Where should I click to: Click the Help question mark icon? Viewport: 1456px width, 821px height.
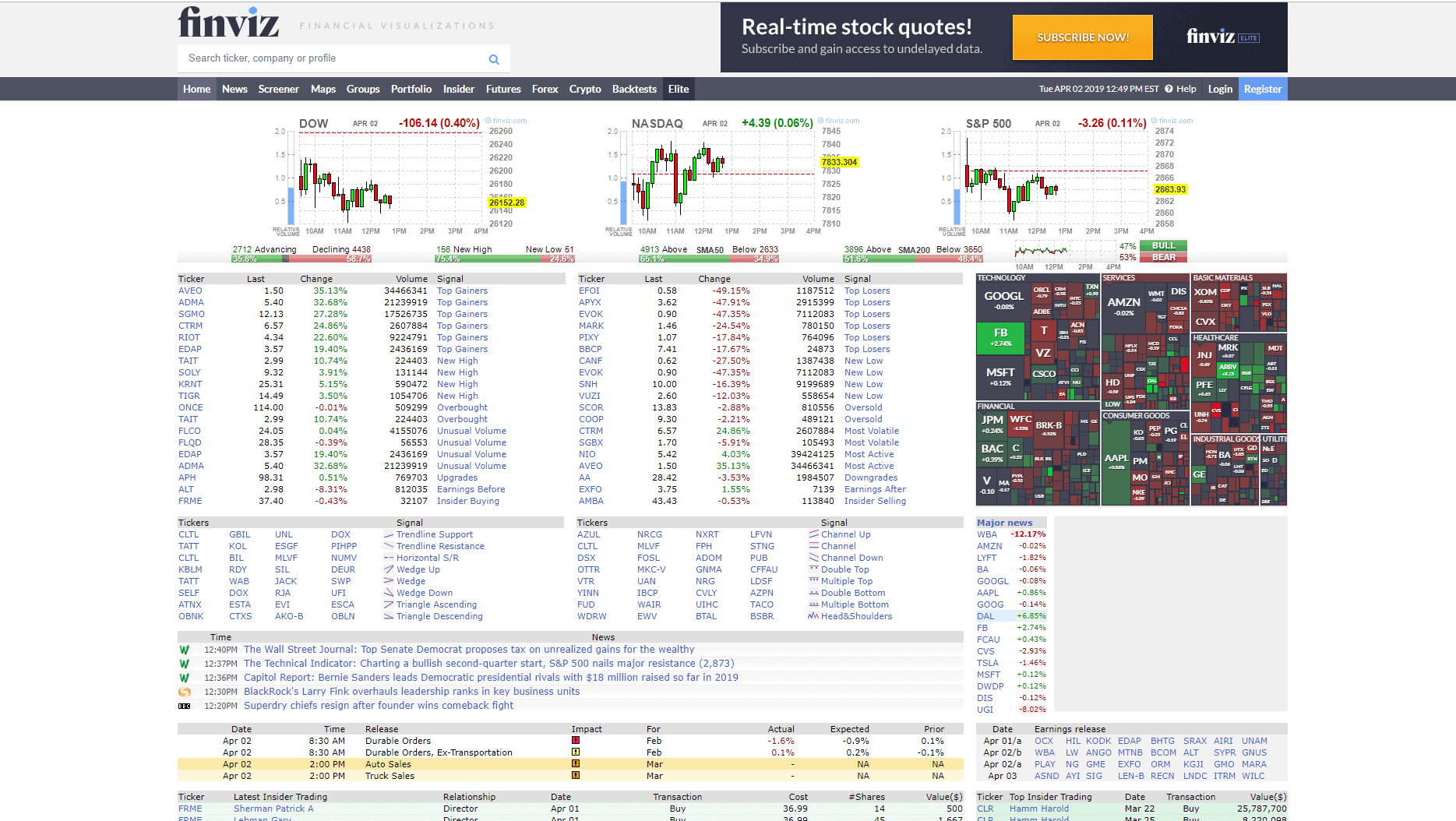point(1169,89)
